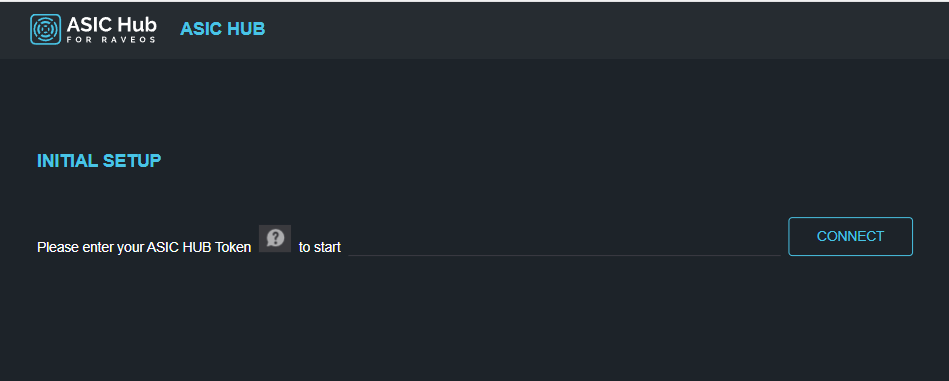The height and width of the screenshot is (381, 949).
Task: Open the blue ASIC HUB header title
Action: click(223, 29)
